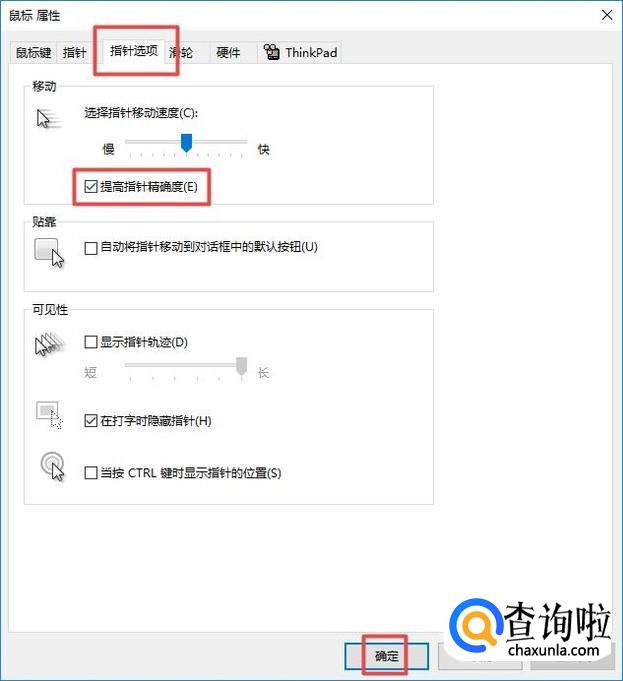The height and width of the screenshot is (681, 623).
Task: Click the pointer trail length slider thumb
Action: tap(242, 366)
